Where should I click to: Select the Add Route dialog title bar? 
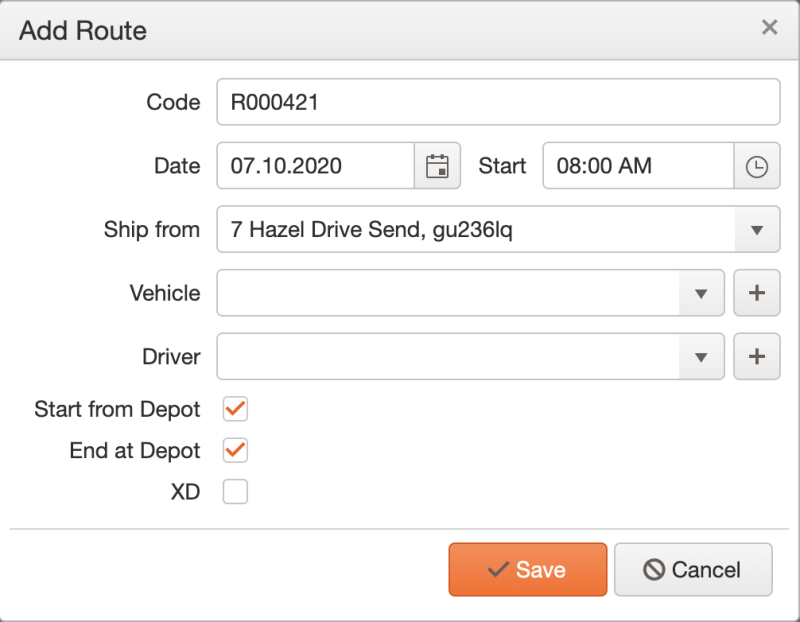point(400,30)
